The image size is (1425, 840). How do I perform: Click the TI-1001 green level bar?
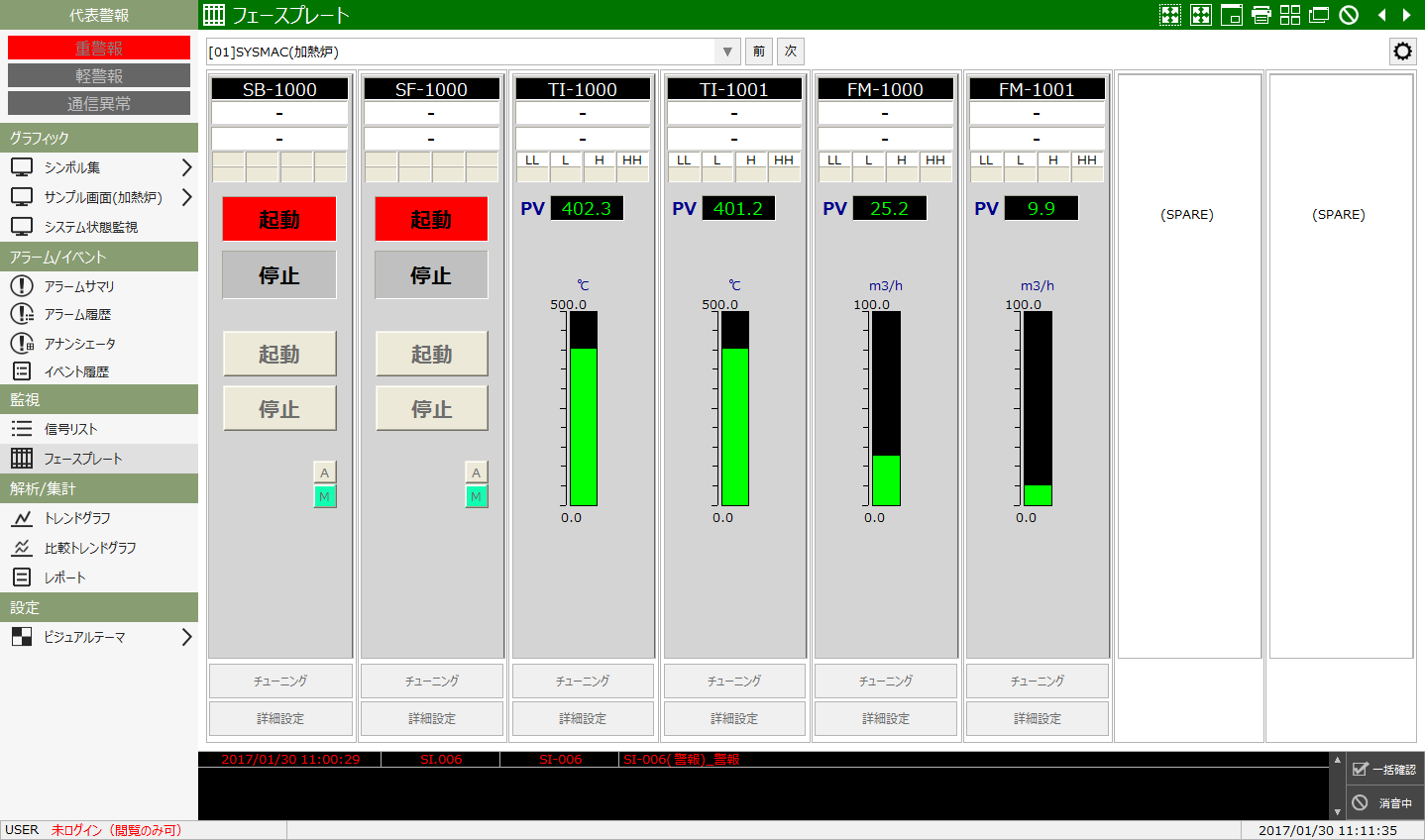click(734, 426)
